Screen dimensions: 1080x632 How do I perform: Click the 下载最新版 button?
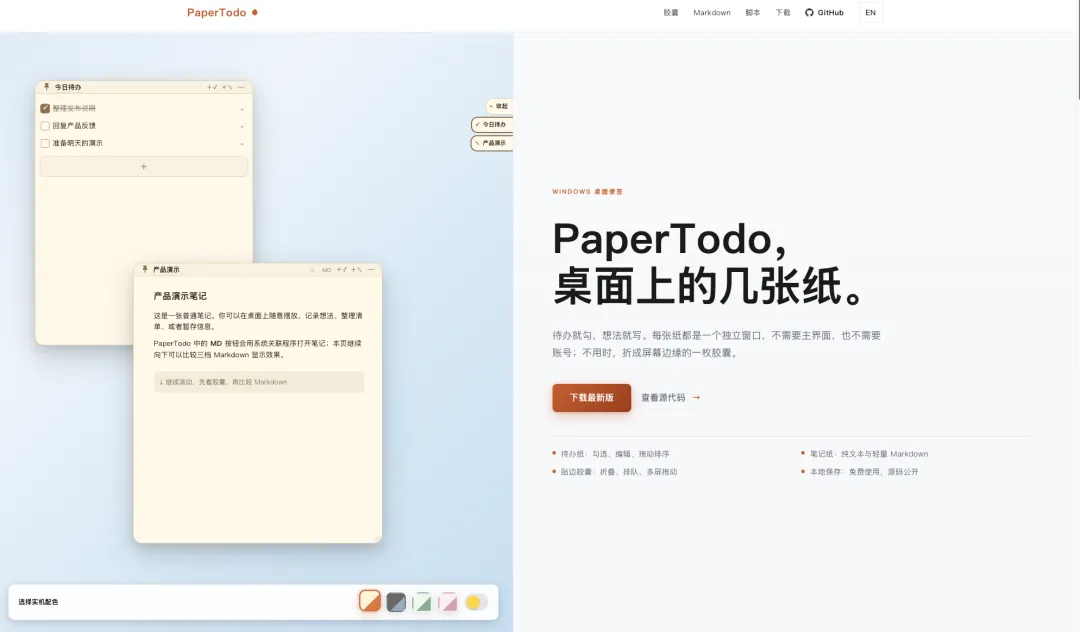pyautogui.click(x=592, y=398)
